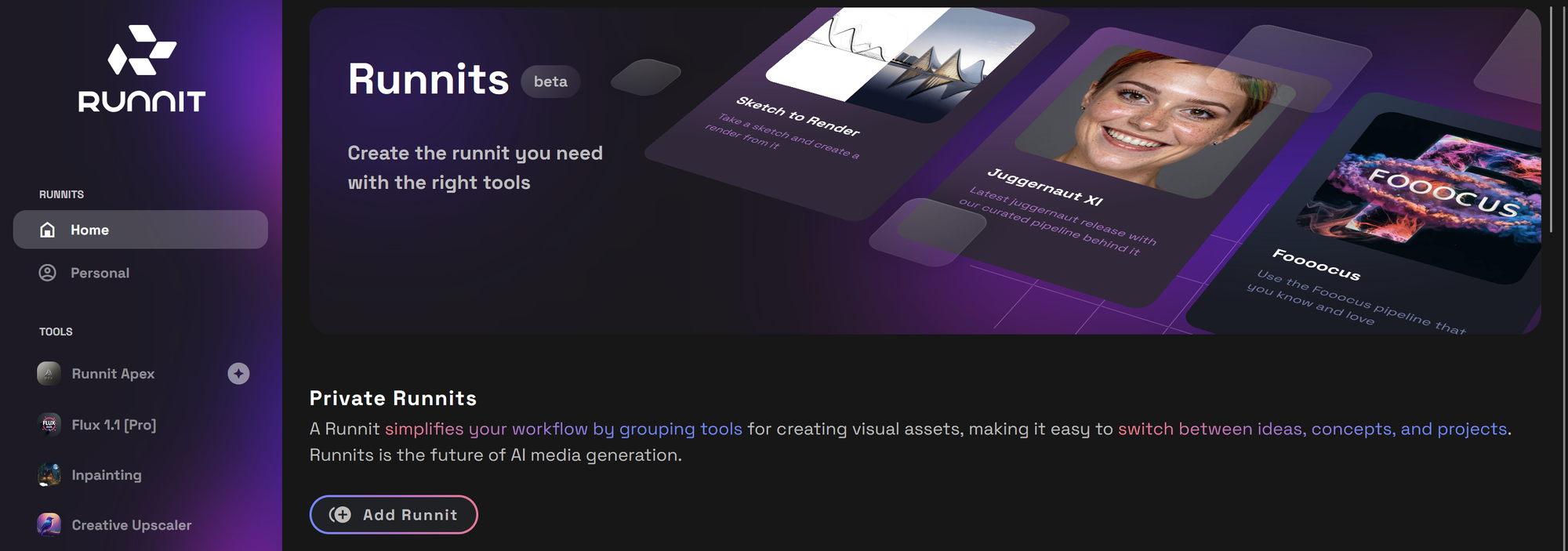Click 'Create the runnit you need' tagline
The height and width of the screenshot is (551, 1568).
475,153
